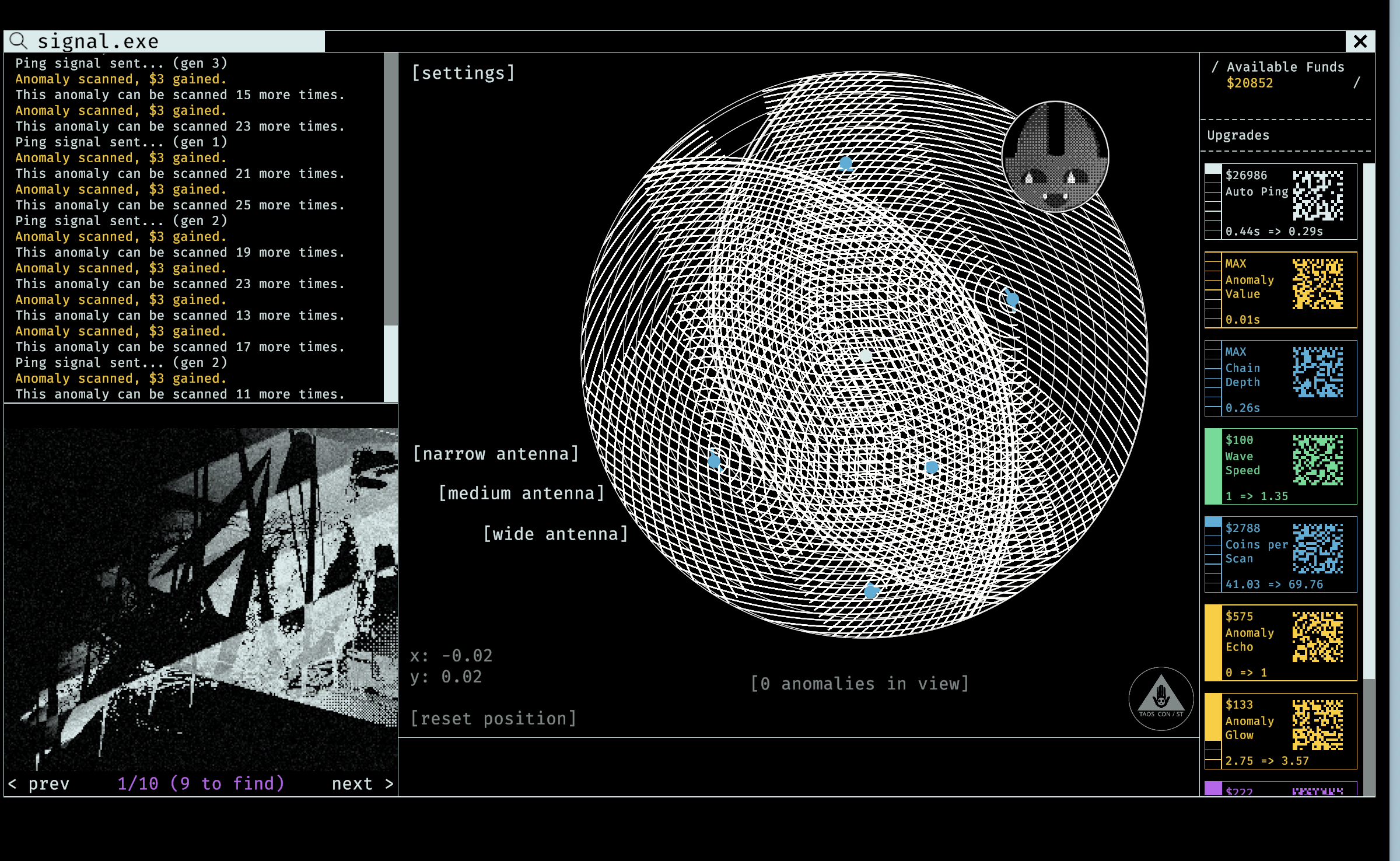Click the Chain Depth blue QR icon

click(x=1318, y=372)
